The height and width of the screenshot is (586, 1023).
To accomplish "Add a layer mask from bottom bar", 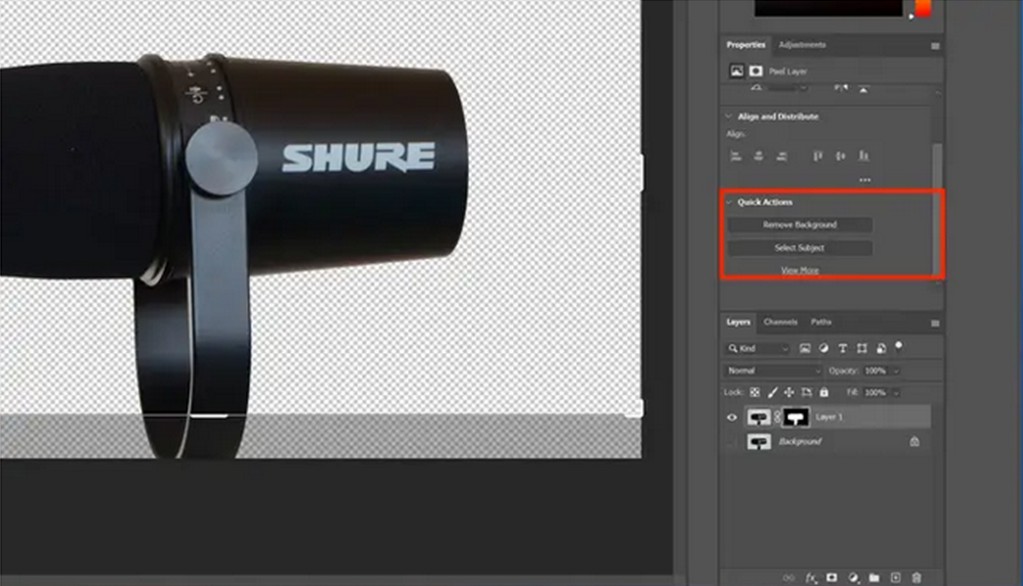I will tap(832, 578).
